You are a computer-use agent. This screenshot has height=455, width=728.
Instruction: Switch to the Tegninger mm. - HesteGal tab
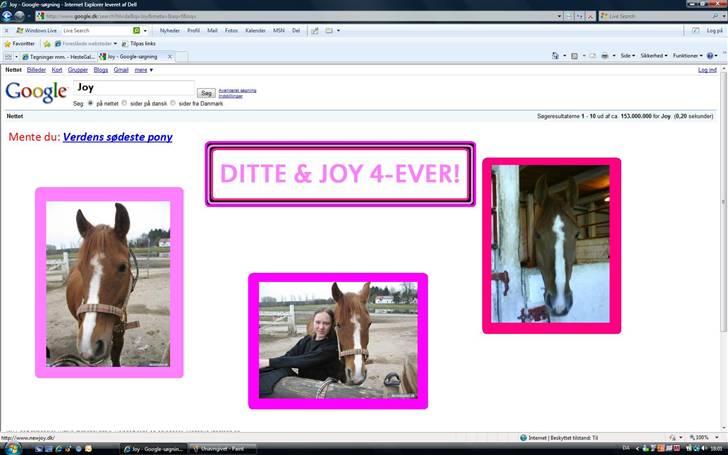(x=58, y=57)
